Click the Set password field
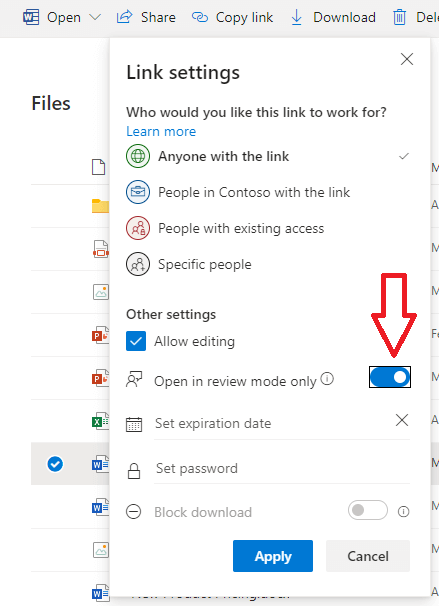Screen dimensions: 439x606 (x=282, y=468)
